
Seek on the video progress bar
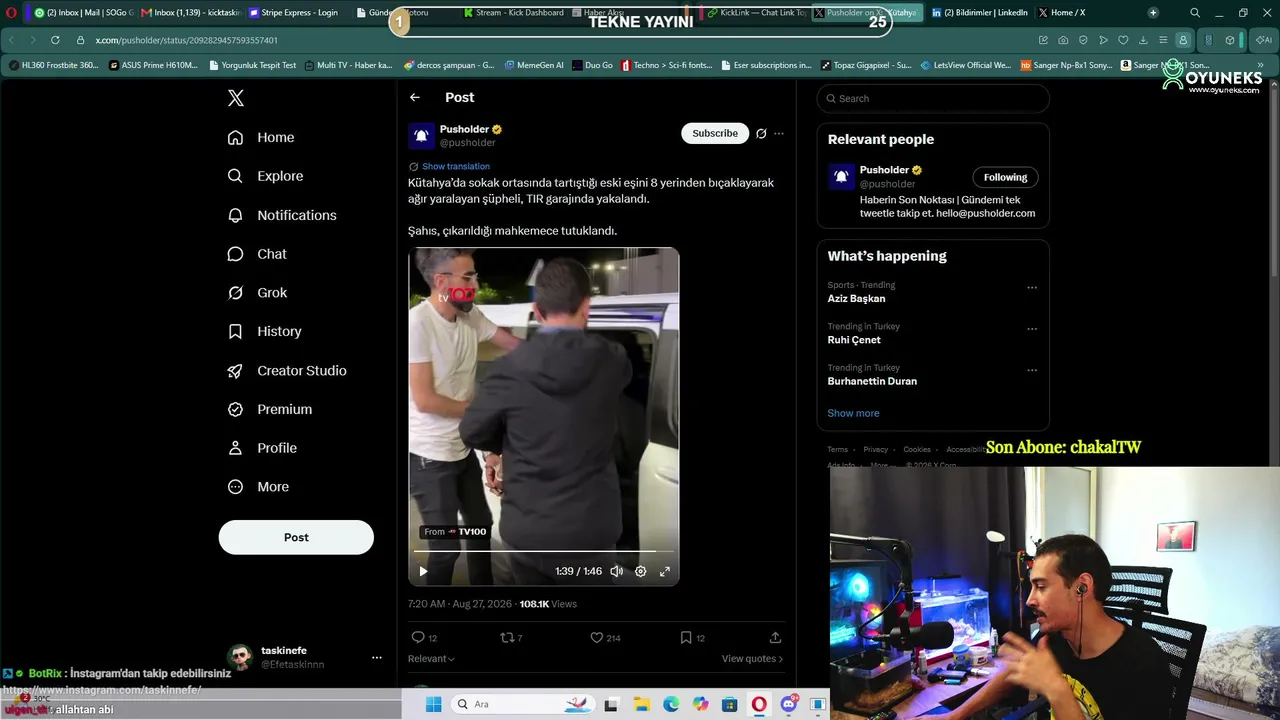(x=543, y=551)
